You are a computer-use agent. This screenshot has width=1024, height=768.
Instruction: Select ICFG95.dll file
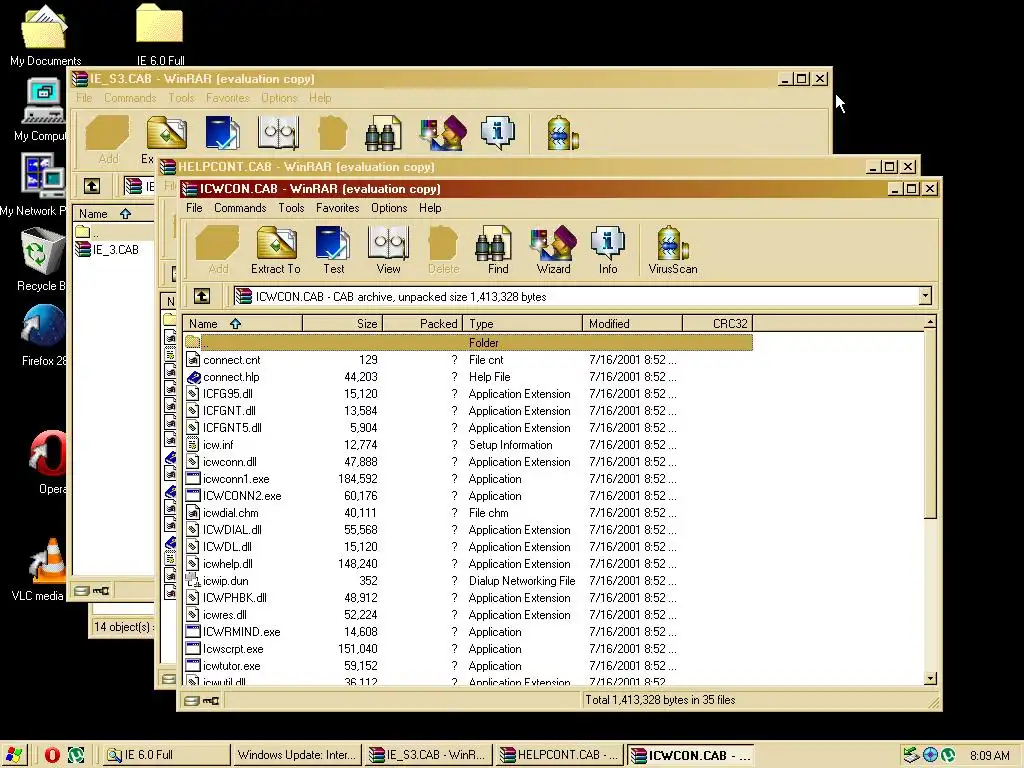[x=468, y=394]
